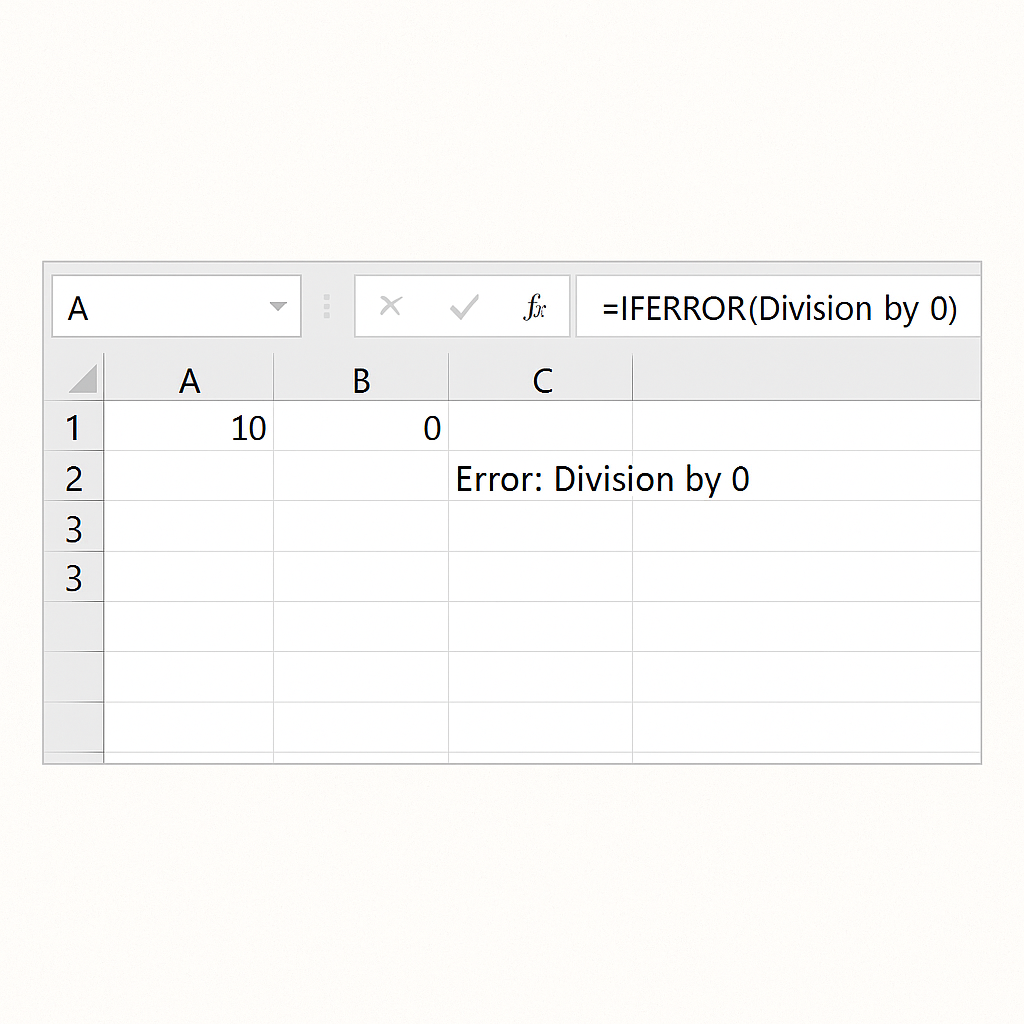Expand the Name Box dropdown arrow
This screenshot has height=1024, width=1024.
pos(279,307)
